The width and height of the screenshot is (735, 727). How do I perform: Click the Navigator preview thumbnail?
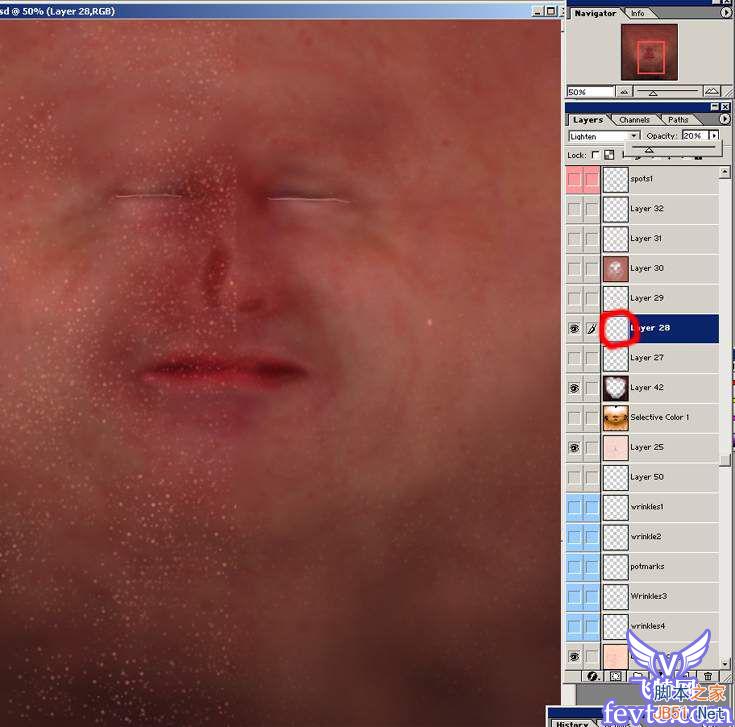pyautogui.click(x=649, y=52)
